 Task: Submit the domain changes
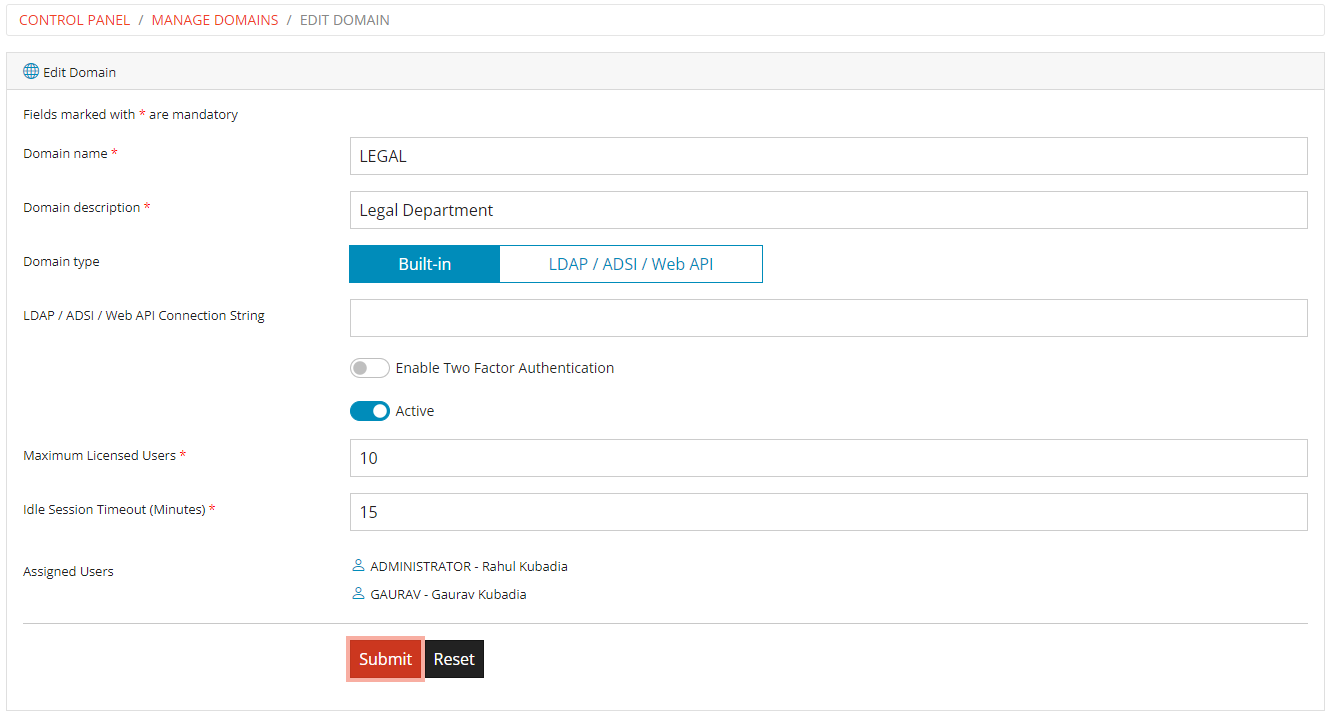tap(385, 658)
